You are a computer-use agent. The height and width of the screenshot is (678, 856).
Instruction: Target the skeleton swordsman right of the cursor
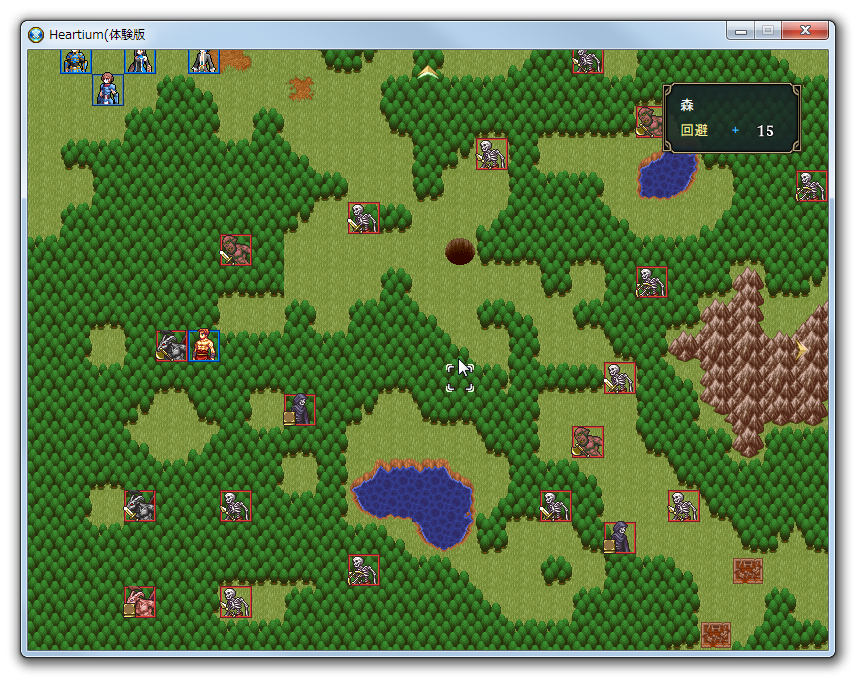click(620, 378)
